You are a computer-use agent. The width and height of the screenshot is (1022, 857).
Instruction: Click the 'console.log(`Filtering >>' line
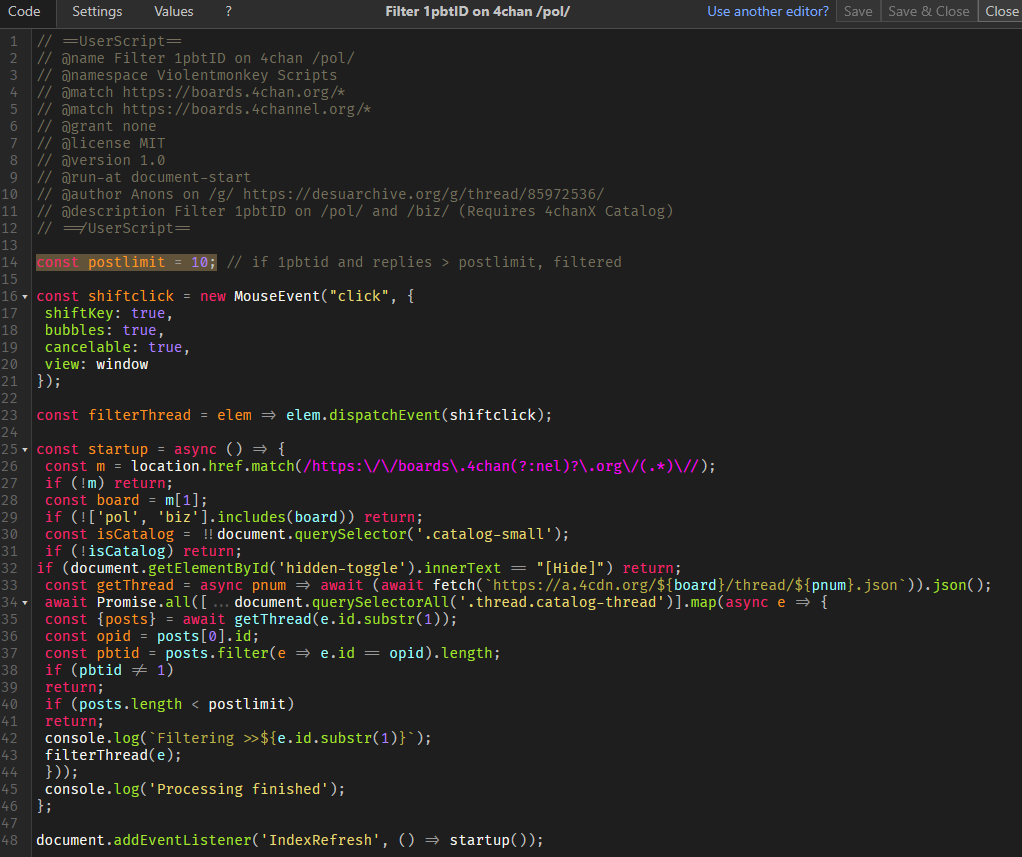238,738
